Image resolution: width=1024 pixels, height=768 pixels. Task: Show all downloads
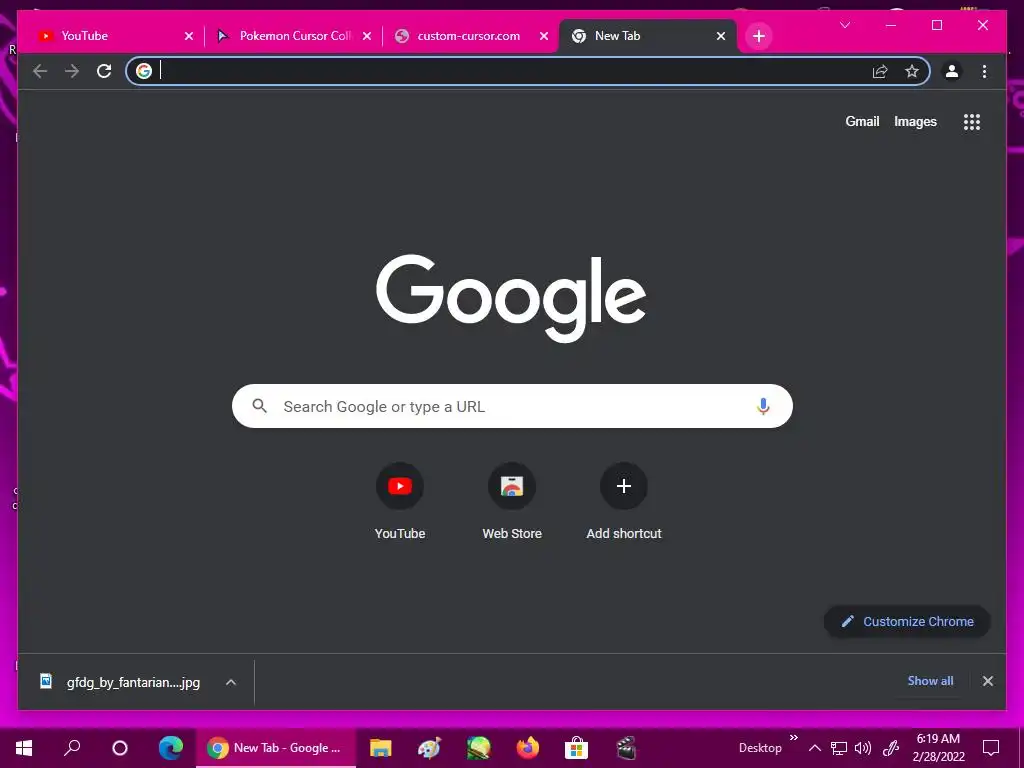coord(930,681)
